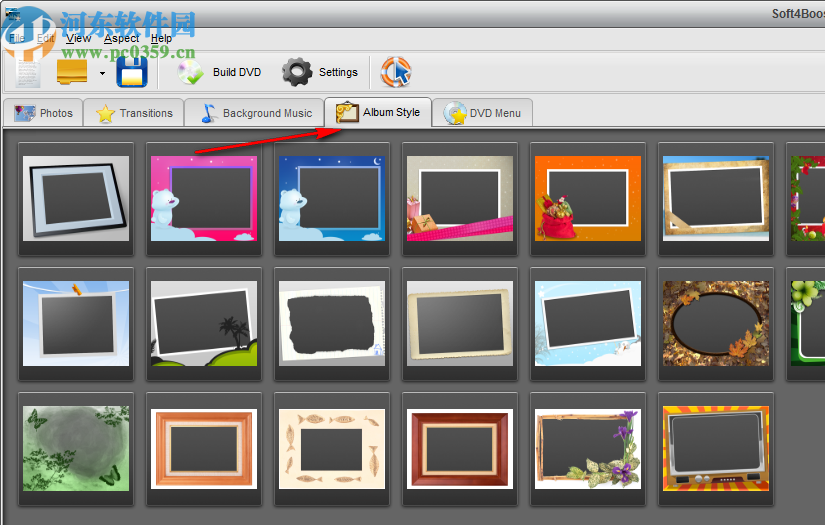The height and width of the screenshot is (525, 825).
Task: Open the Help menu
Action: coord(161,38)
